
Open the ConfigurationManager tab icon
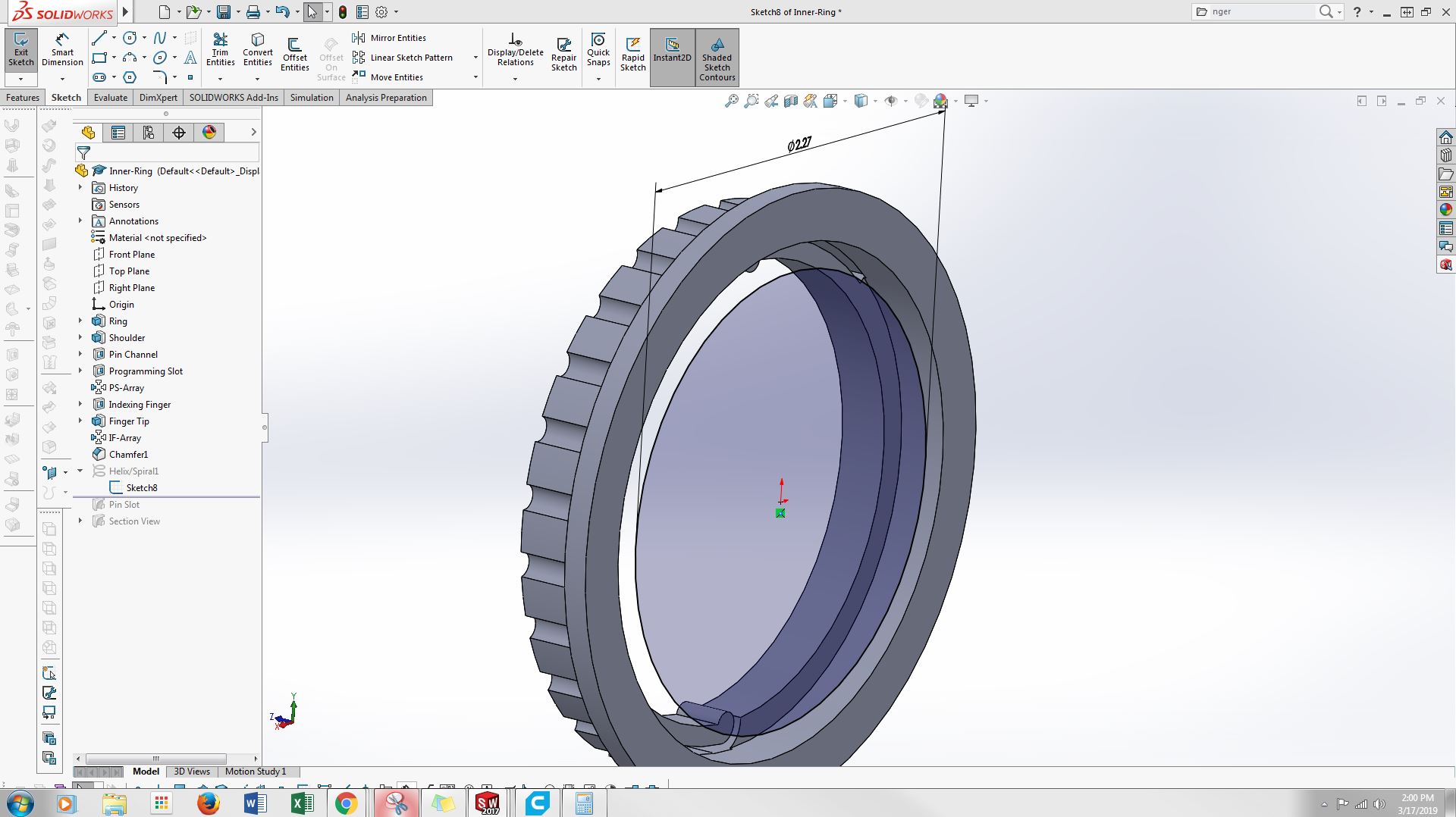(149, 133)
